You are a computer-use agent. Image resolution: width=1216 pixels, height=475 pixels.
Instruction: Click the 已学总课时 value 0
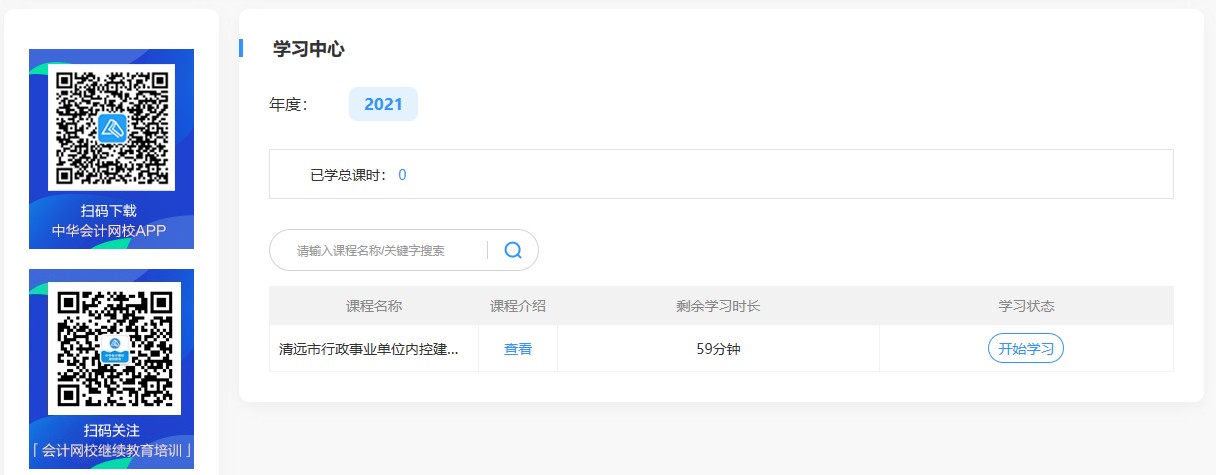[402, 175]
